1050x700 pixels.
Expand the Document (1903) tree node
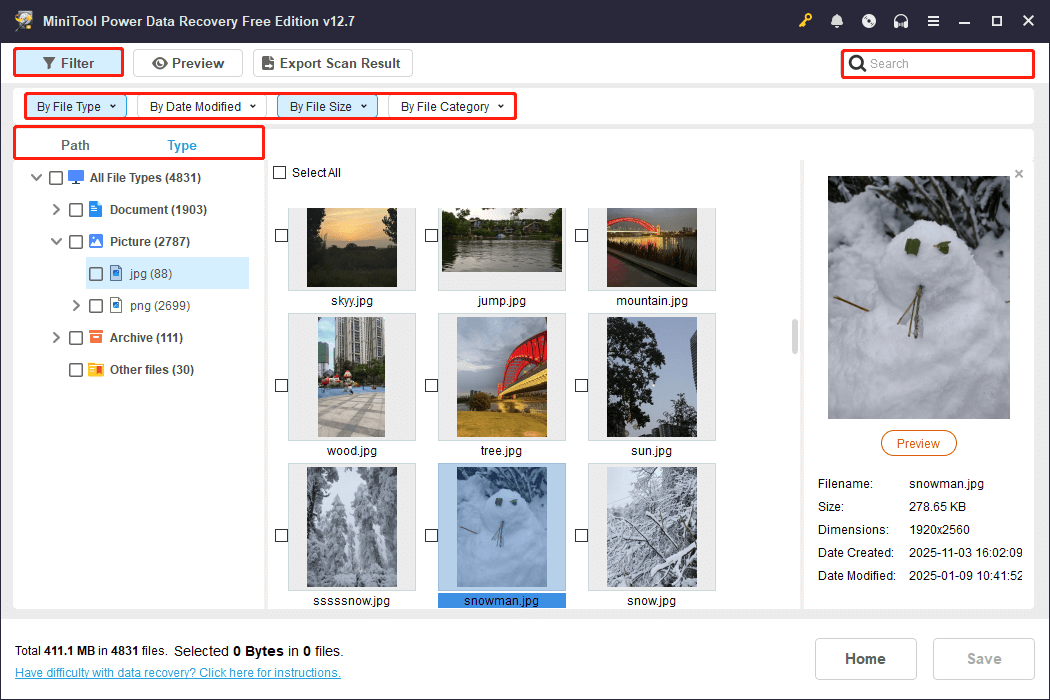click(56, 209)
